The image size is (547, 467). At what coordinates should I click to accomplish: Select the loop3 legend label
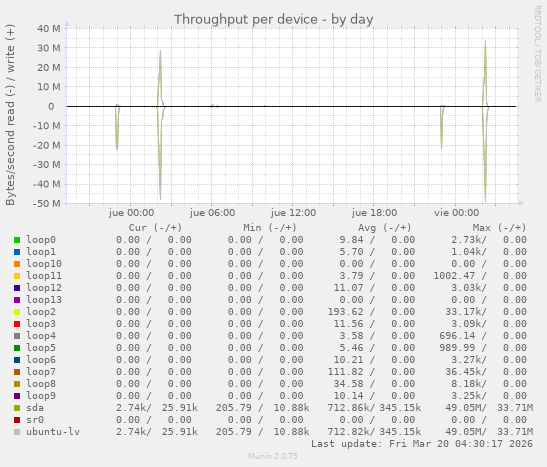point(41,324)
